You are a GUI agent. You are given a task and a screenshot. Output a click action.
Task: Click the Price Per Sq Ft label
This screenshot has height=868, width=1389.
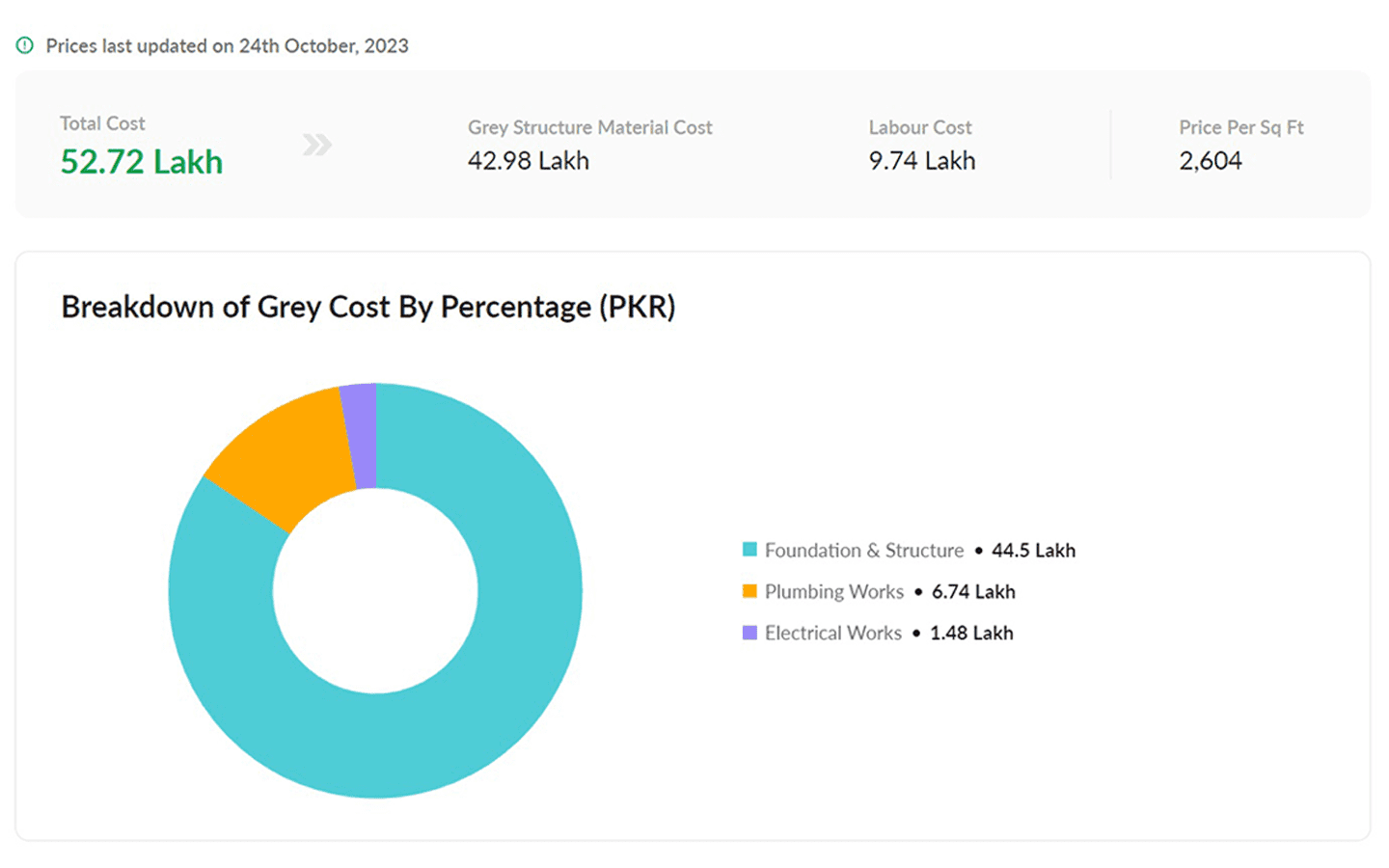point(1240,127)
